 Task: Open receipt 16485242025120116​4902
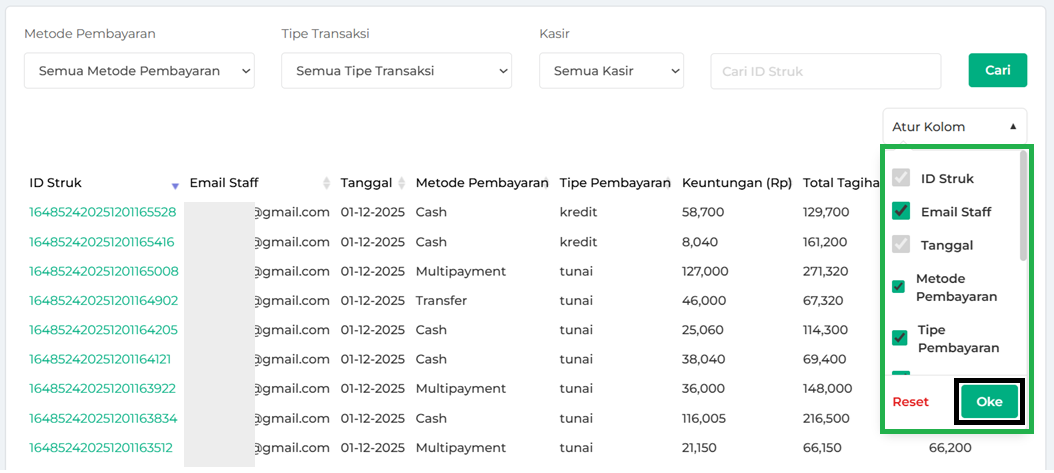pos(103,300)
